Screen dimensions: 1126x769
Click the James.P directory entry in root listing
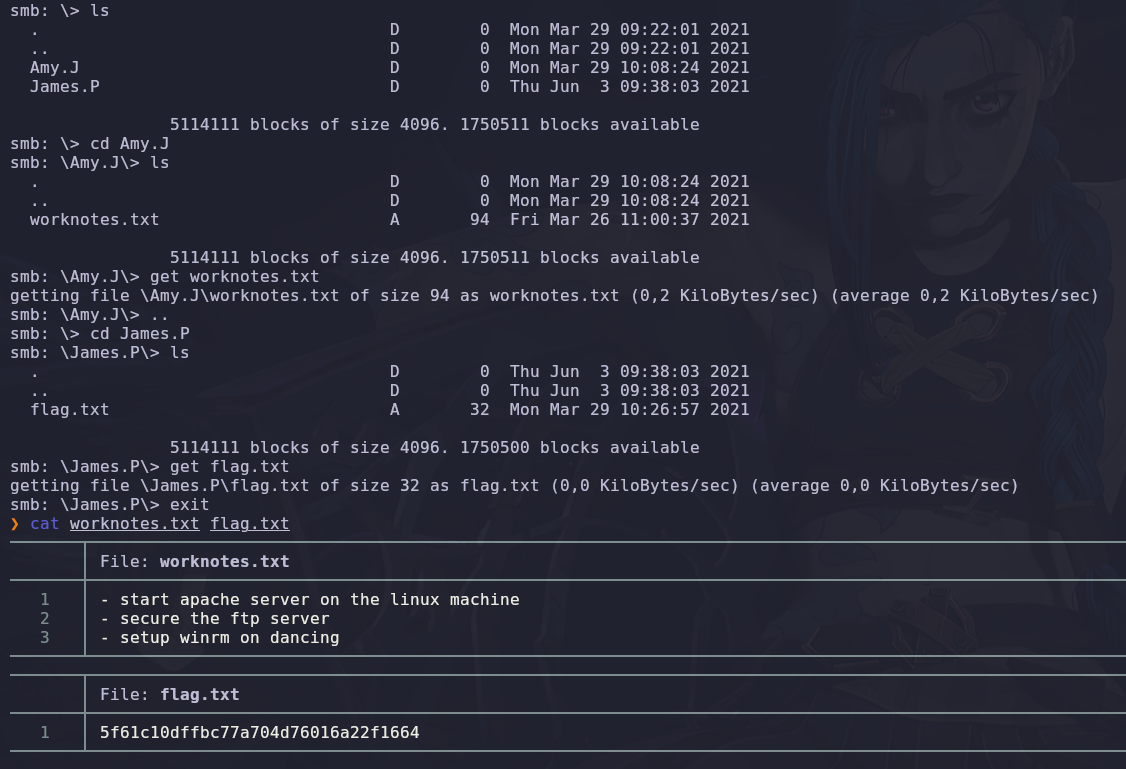pyautogui.click(x=64, y=86)
